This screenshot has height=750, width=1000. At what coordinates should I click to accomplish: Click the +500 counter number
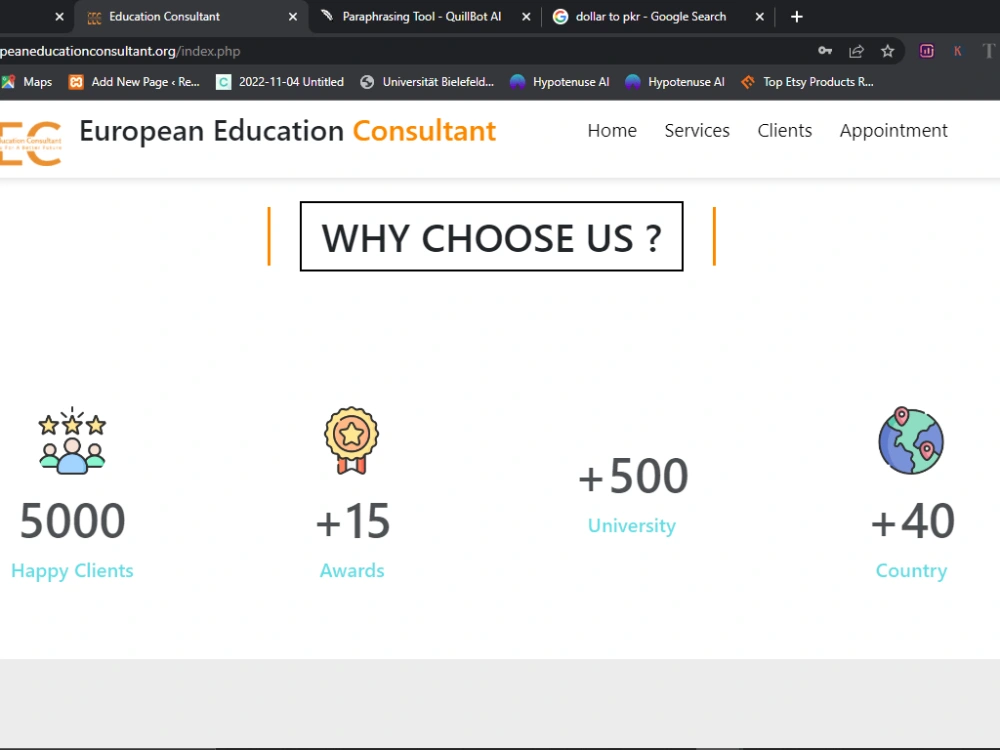633,476
